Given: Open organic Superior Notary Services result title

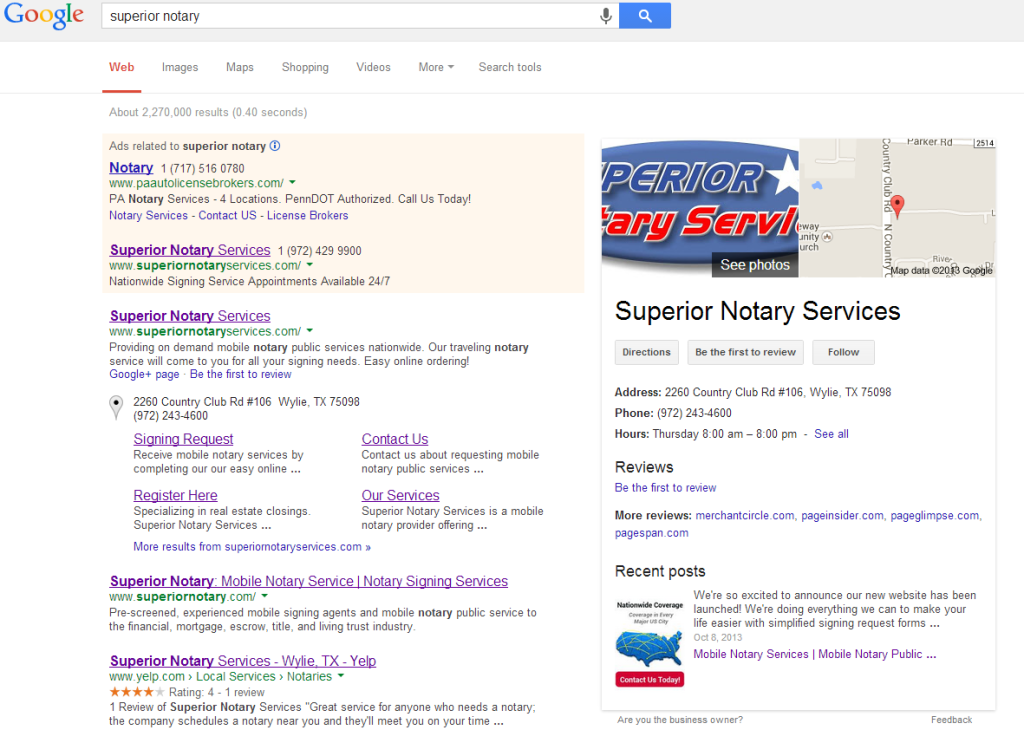Looking at the screenshot, I should (x=190, y=316).
